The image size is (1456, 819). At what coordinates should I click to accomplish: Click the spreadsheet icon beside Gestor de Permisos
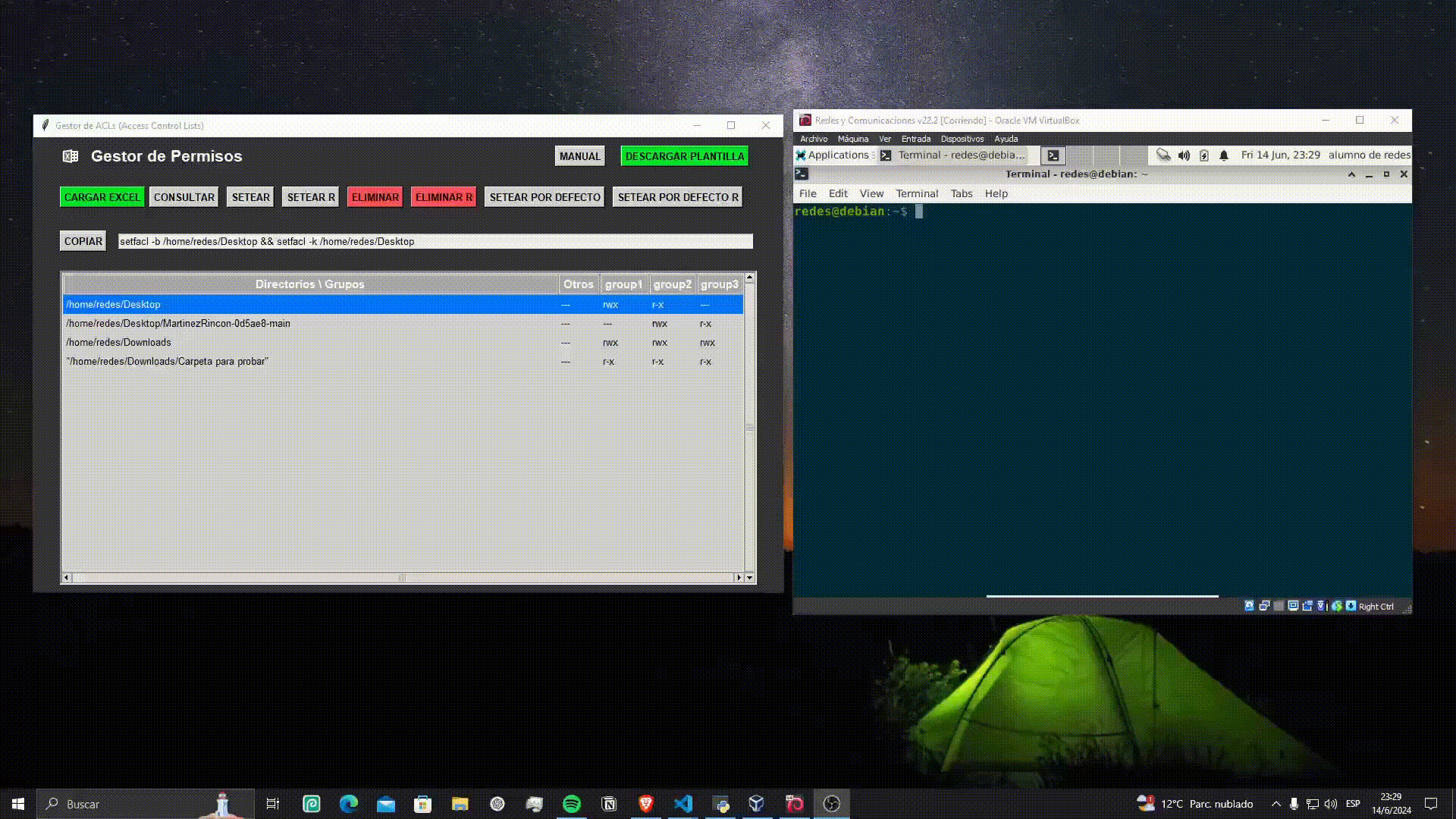click(71, 156)
